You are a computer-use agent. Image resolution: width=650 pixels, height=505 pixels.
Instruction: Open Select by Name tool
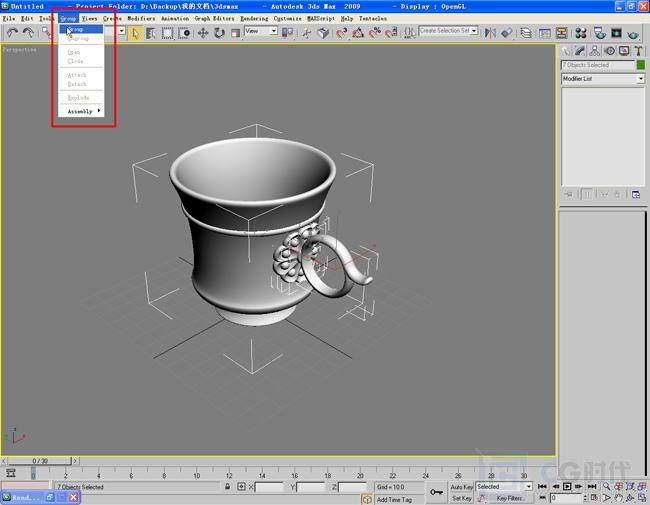(151, 33)
